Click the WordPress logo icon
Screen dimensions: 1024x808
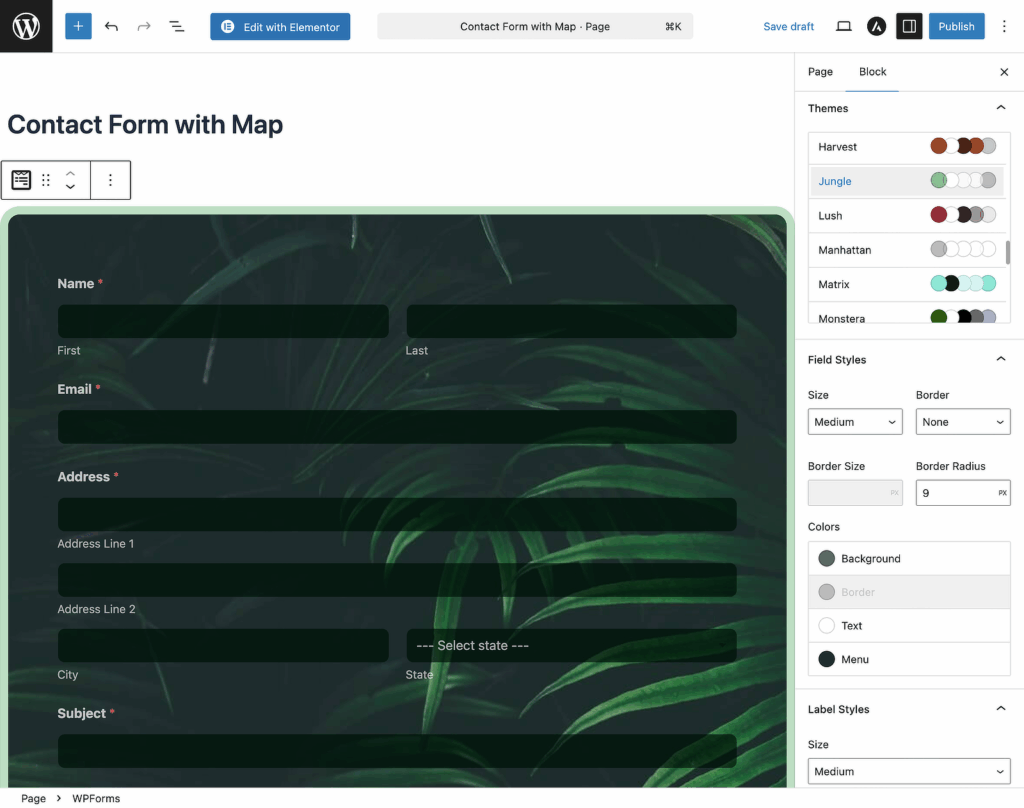tap(26, 26)
